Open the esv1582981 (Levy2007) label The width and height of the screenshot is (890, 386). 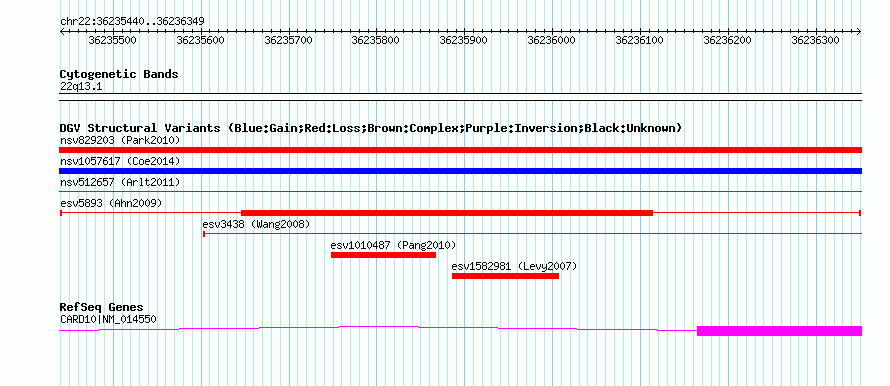point(514,266)
